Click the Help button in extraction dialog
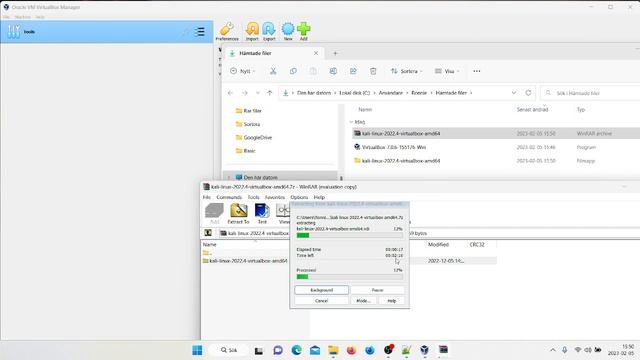This screenshot has width=640, height=360. point(392,301)
